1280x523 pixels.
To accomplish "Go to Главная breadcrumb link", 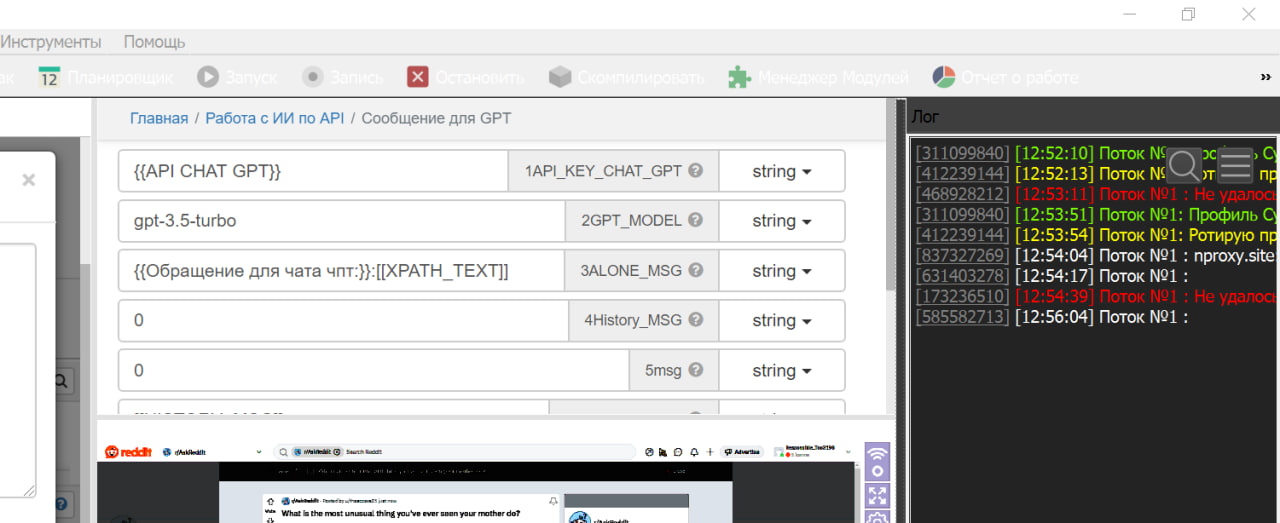I will (x=159, y=118).
